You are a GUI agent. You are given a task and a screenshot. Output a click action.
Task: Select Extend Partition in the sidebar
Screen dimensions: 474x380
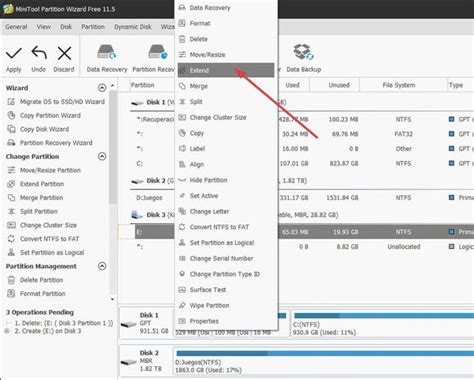pos(35,184)
